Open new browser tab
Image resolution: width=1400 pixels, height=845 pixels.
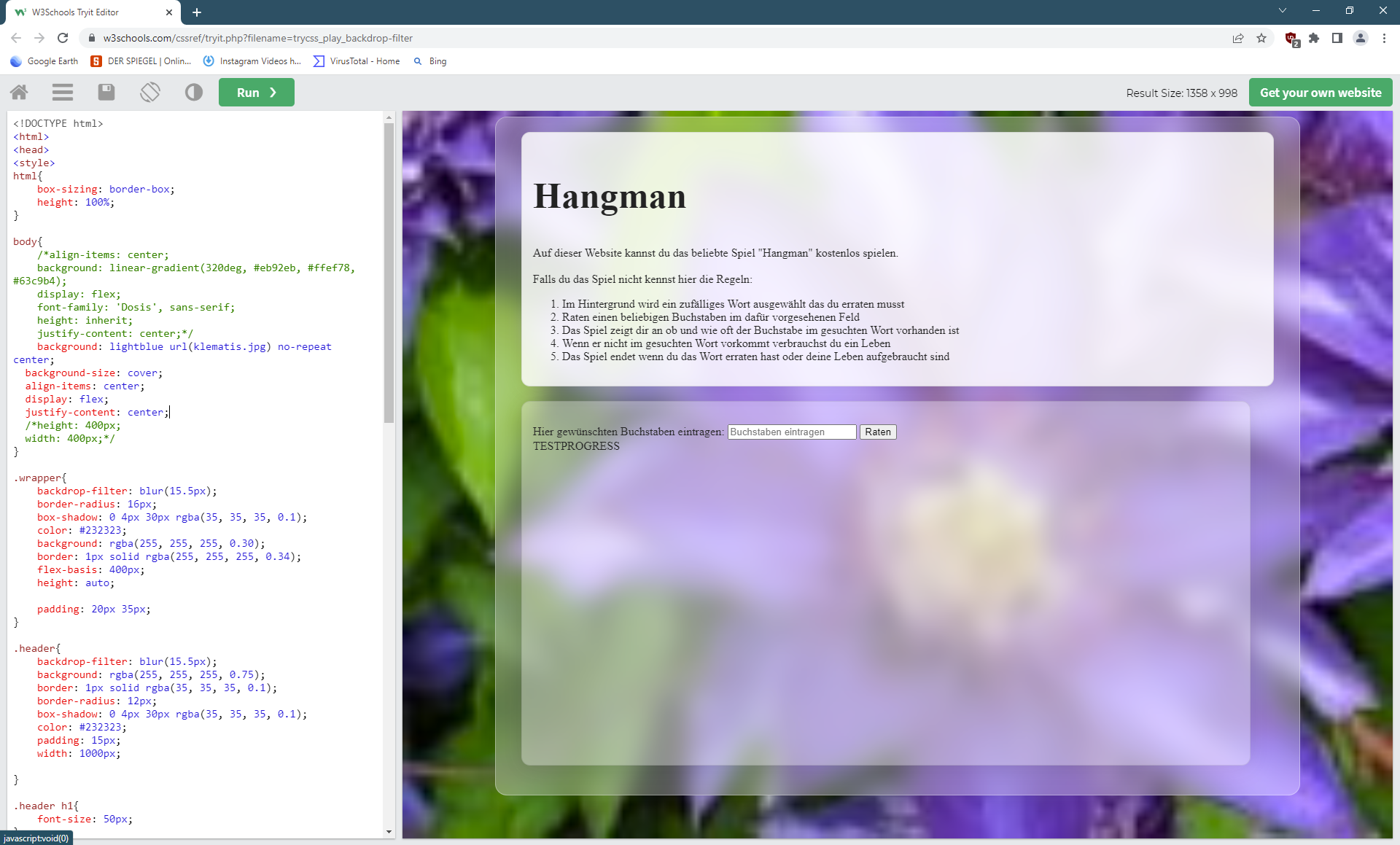[197, 12]
